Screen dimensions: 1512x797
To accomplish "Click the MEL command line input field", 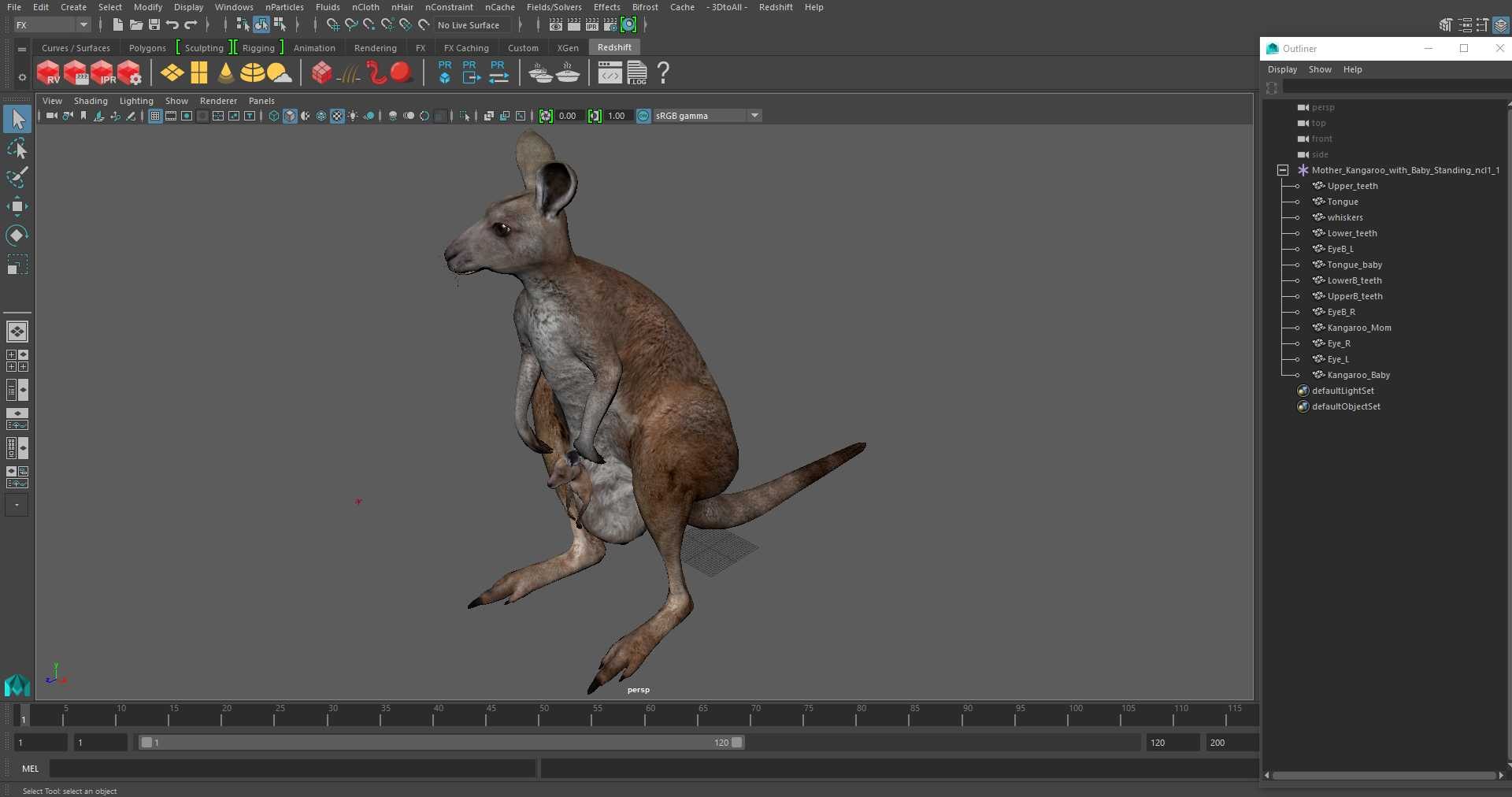I will pyautogui.click(x=292, y=769).
